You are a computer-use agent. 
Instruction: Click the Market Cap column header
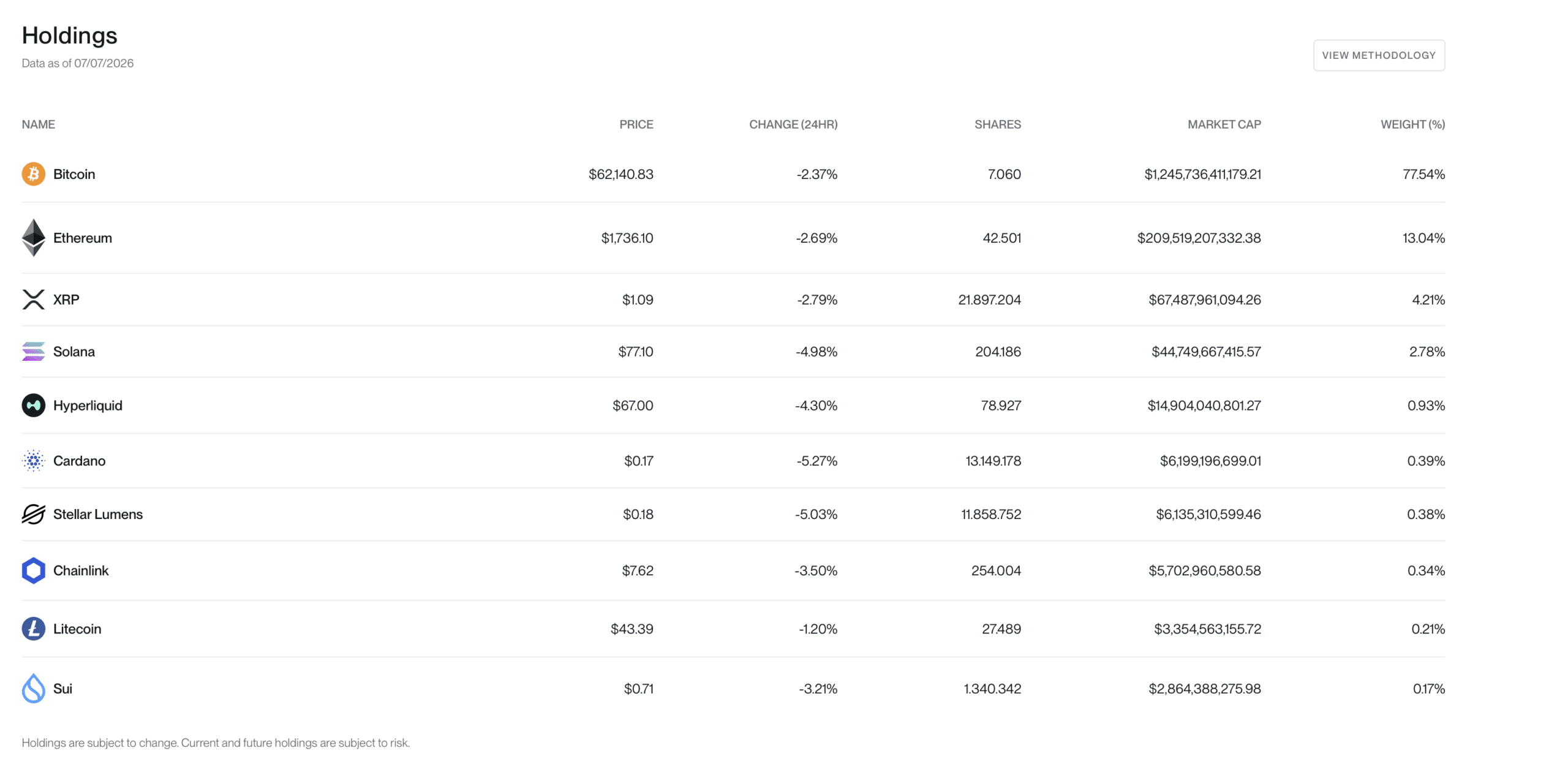[1224, 124]
